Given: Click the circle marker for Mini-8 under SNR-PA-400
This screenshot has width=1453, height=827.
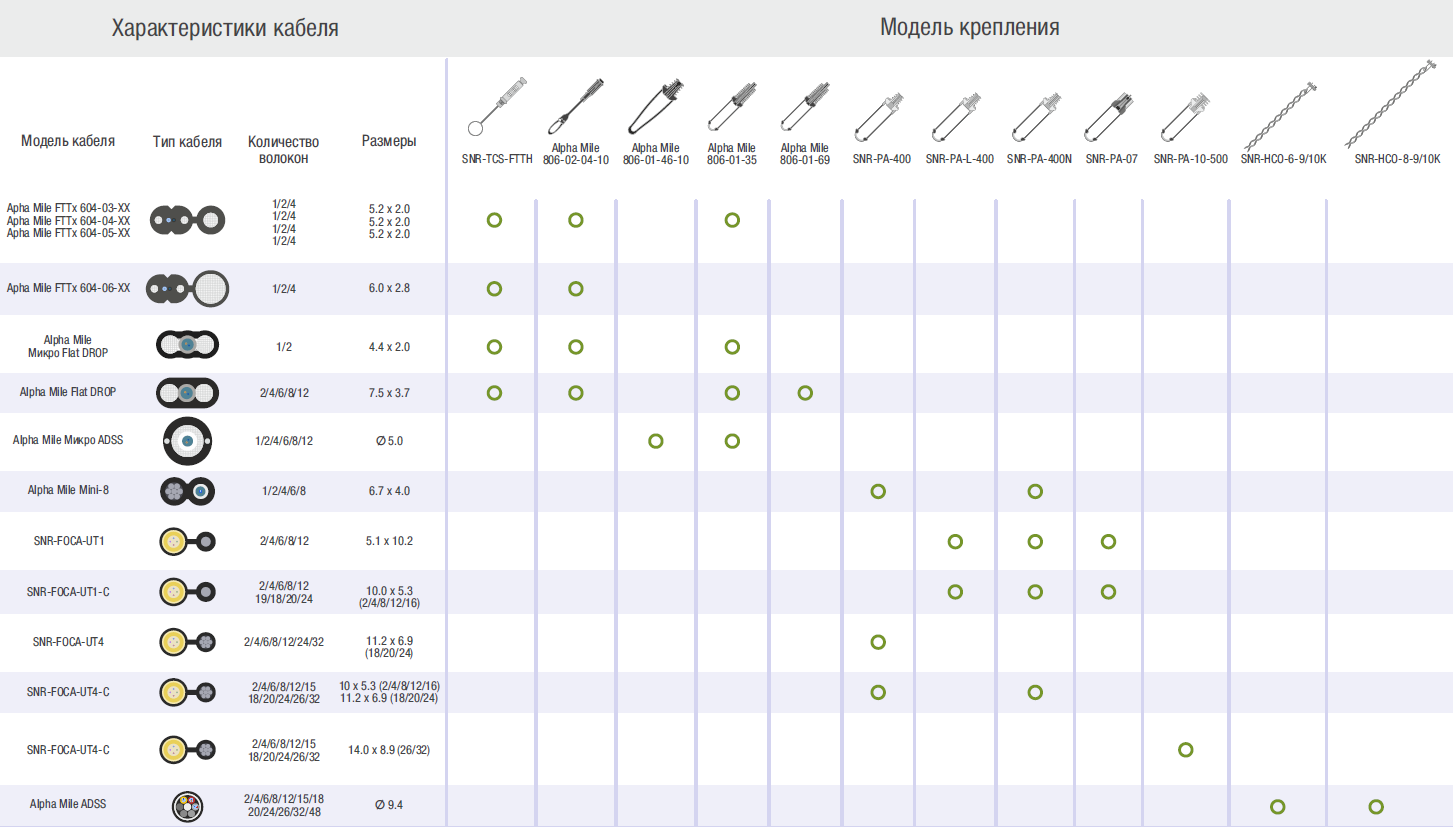Looking at the screenshot, I should click(878, 491).
